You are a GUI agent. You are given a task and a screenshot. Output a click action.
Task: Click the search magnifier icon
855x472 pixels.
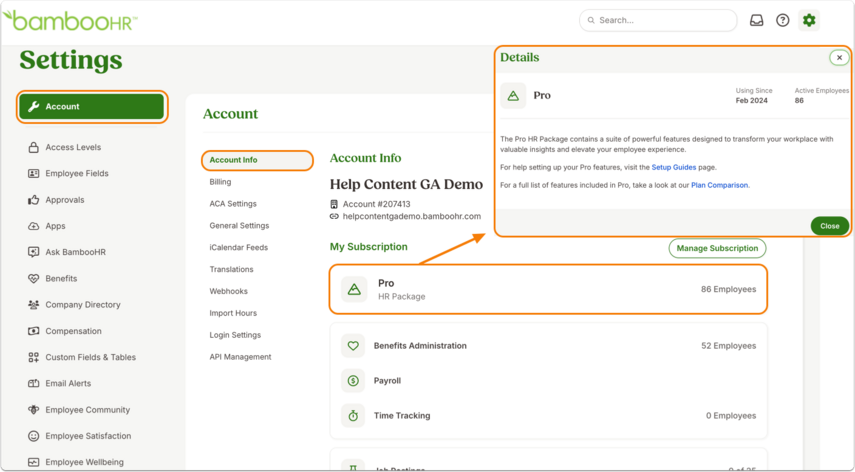591,21
